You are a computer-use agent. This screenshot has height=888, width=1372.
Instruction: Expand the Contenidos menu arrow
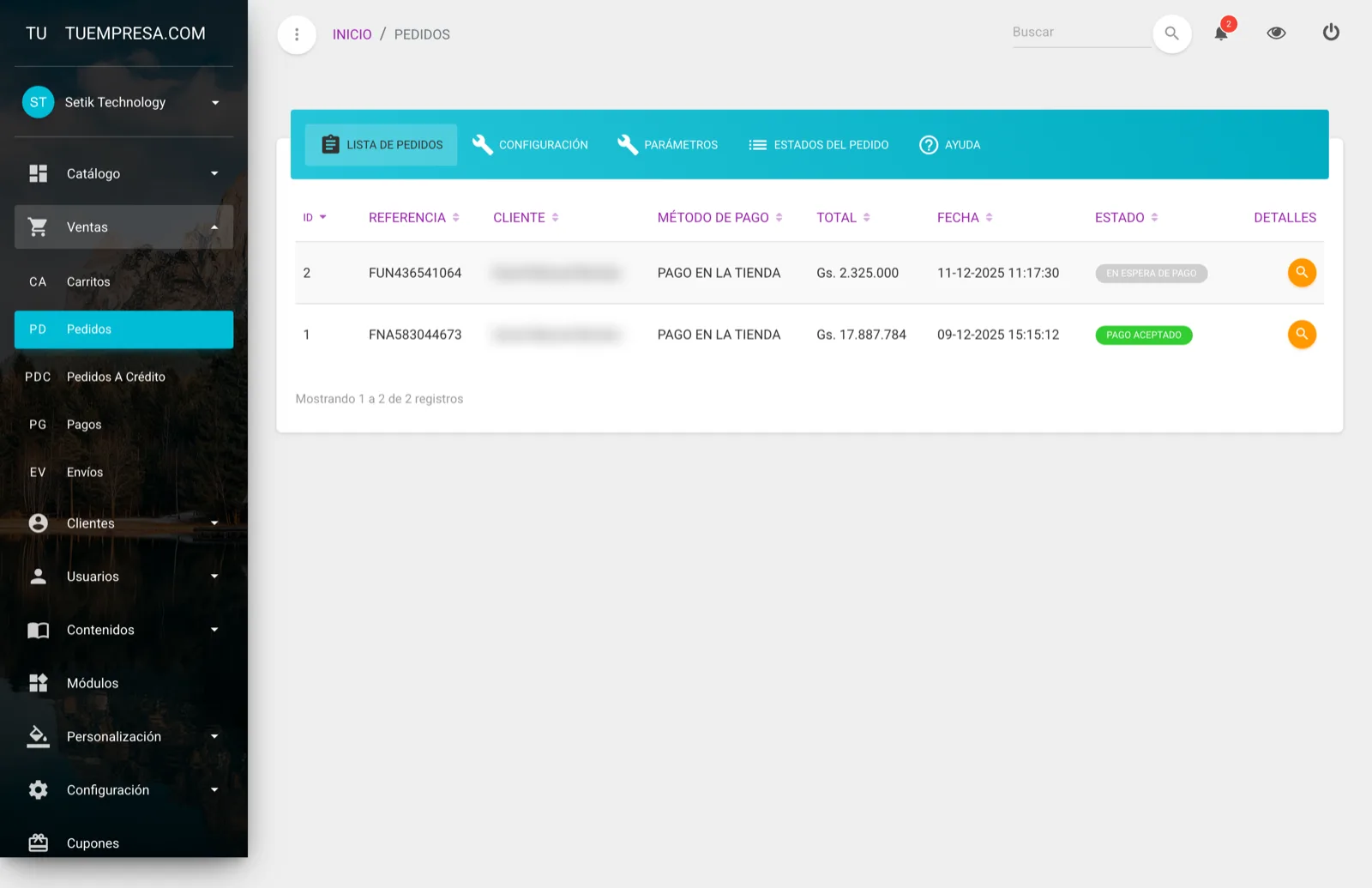214,630
